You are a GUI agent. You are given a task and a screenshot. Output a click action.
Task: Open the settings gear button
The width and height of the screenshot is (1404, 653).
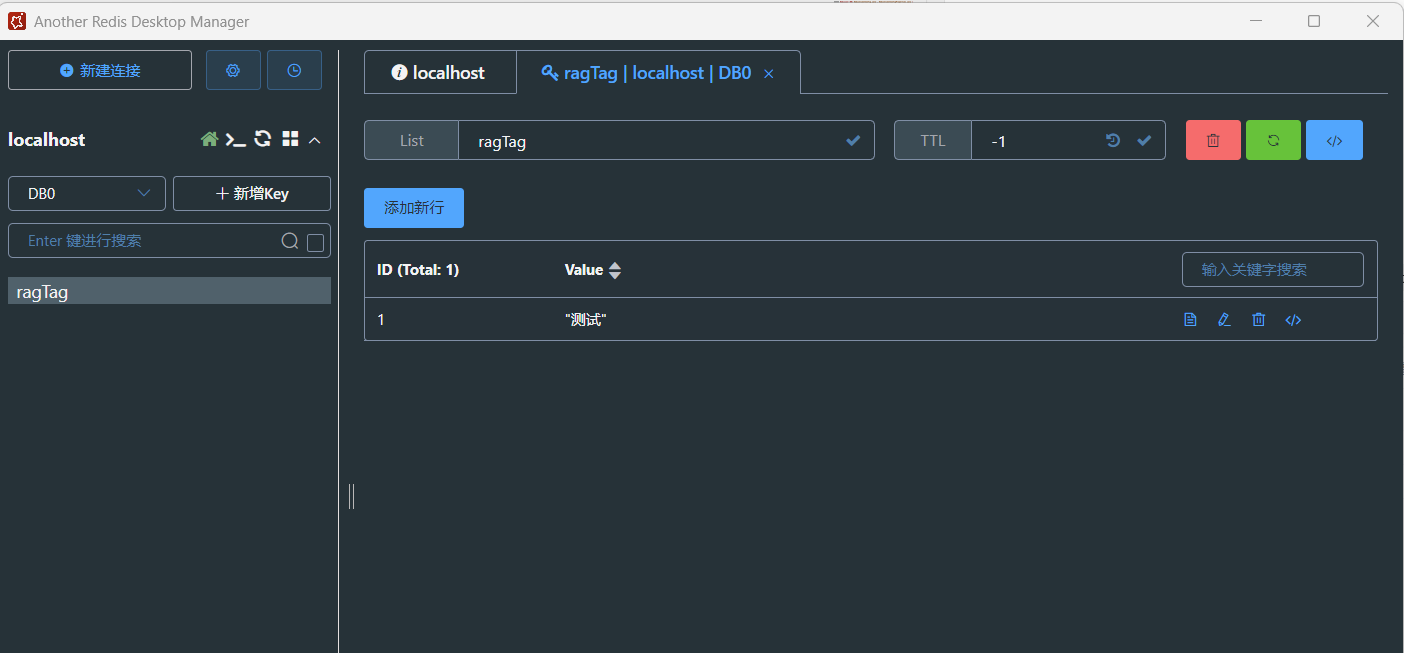tap(233, 71)
